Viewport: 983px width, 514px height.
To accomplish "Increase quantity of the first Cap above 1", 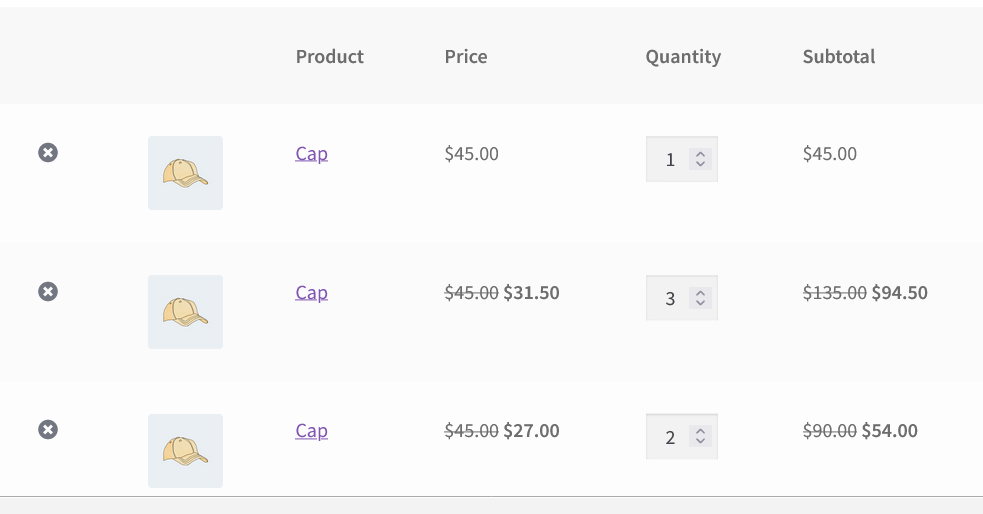I will [700, 154].
